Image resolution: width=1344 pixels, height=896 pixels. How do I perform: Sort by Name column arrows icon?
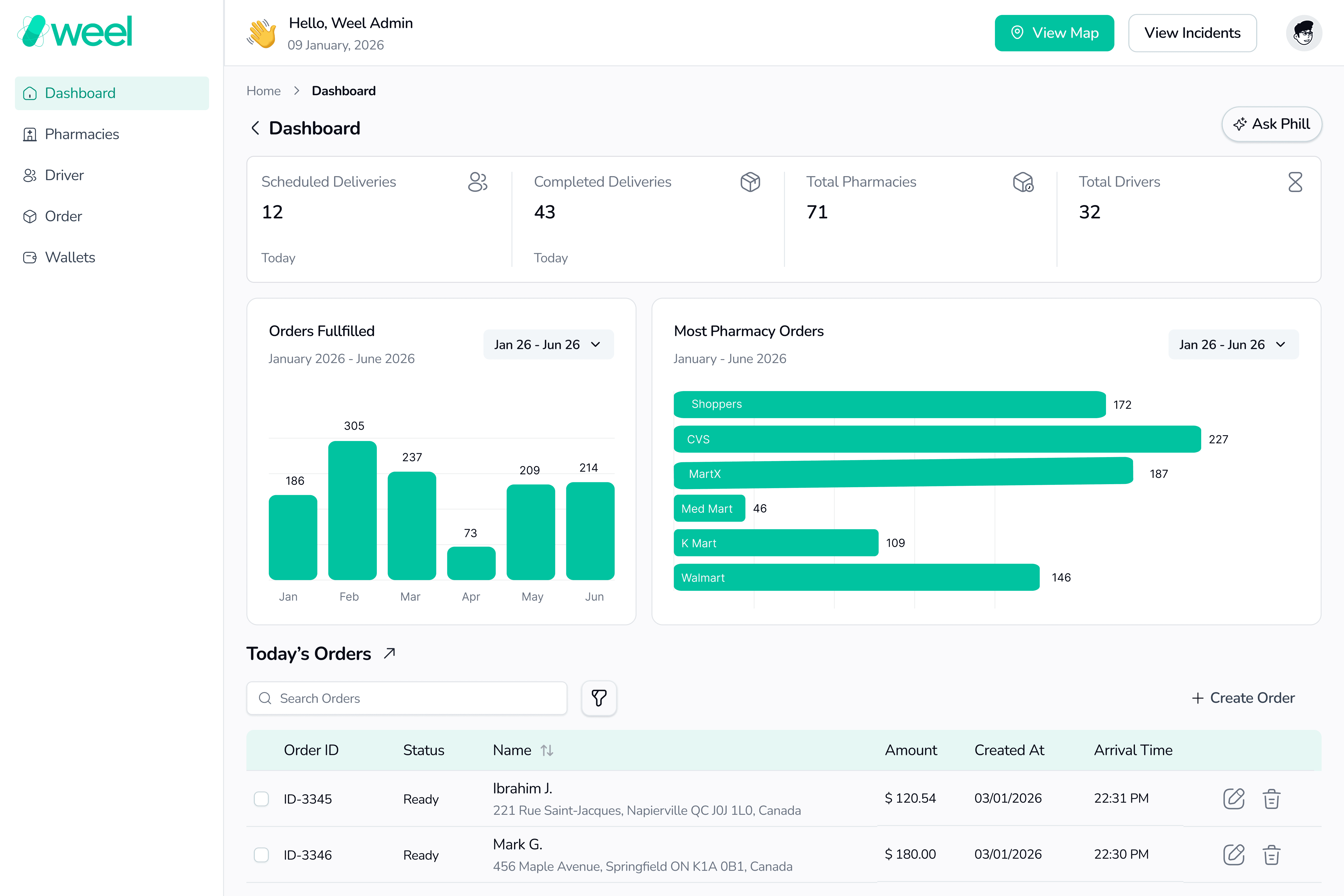tap(547, 750)
